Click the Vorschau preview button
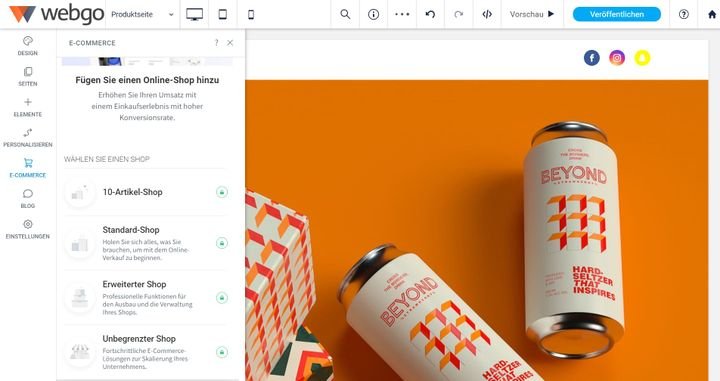 click(x=532, y=14)
